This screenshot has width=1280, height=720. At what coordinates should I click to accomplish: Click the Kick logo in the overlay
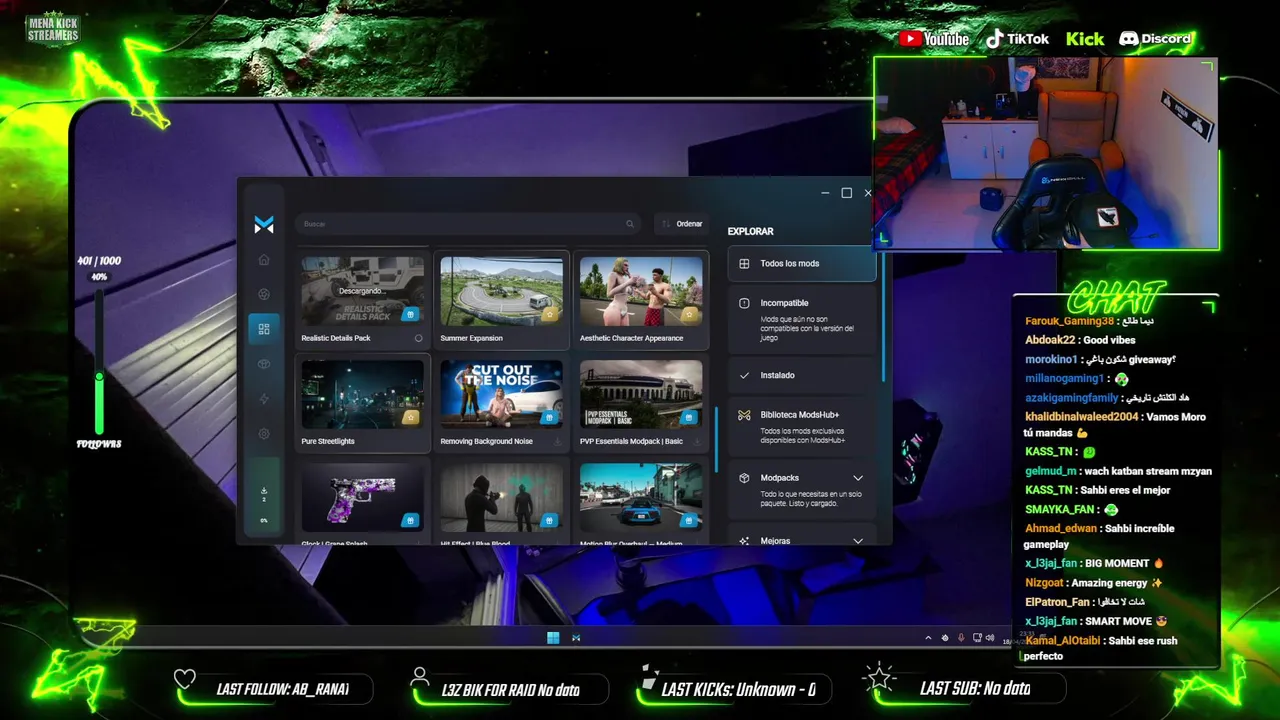[x=1085, y=39]
